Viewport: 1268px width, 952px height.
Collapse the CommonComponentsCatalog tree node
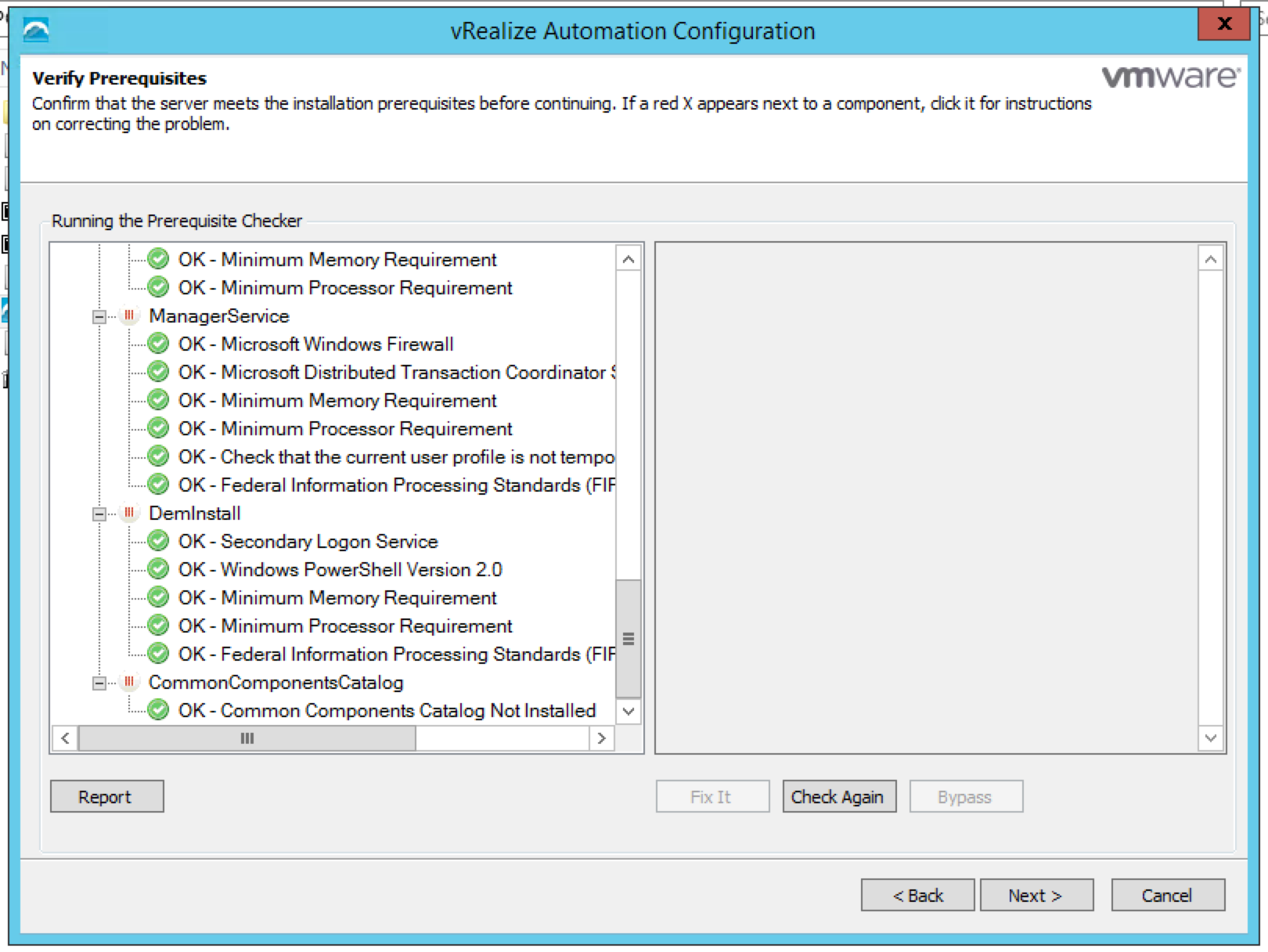(99, 683)
